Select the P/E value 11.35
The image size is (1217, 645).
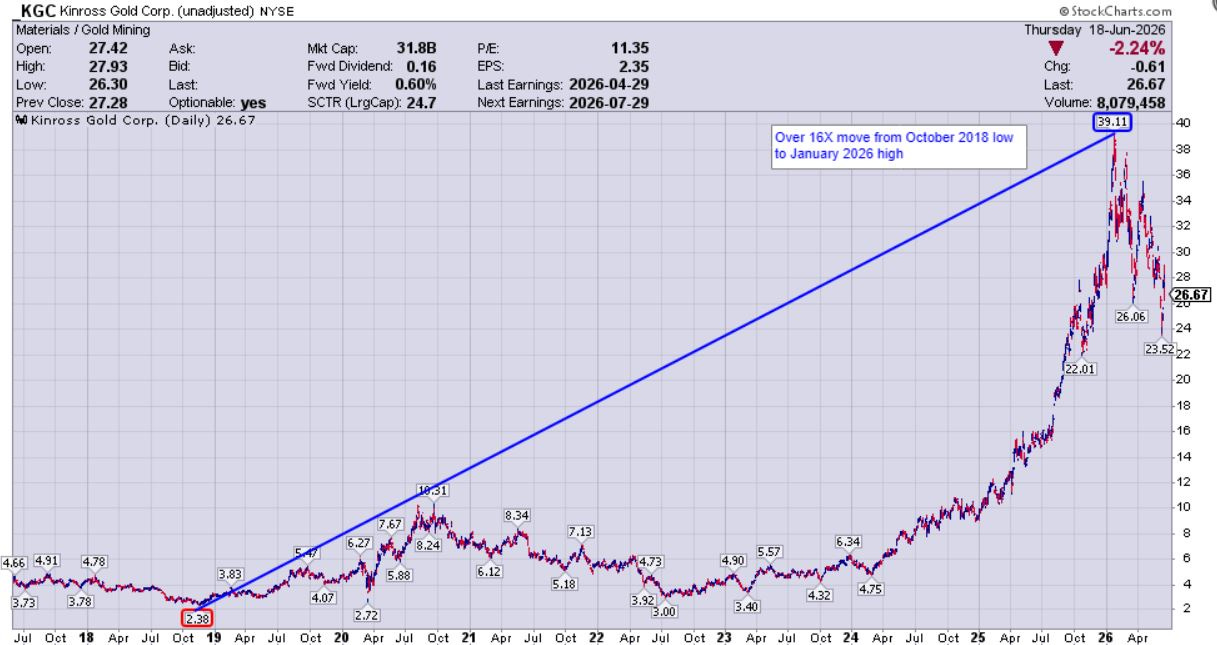click(x=630, y=47)
